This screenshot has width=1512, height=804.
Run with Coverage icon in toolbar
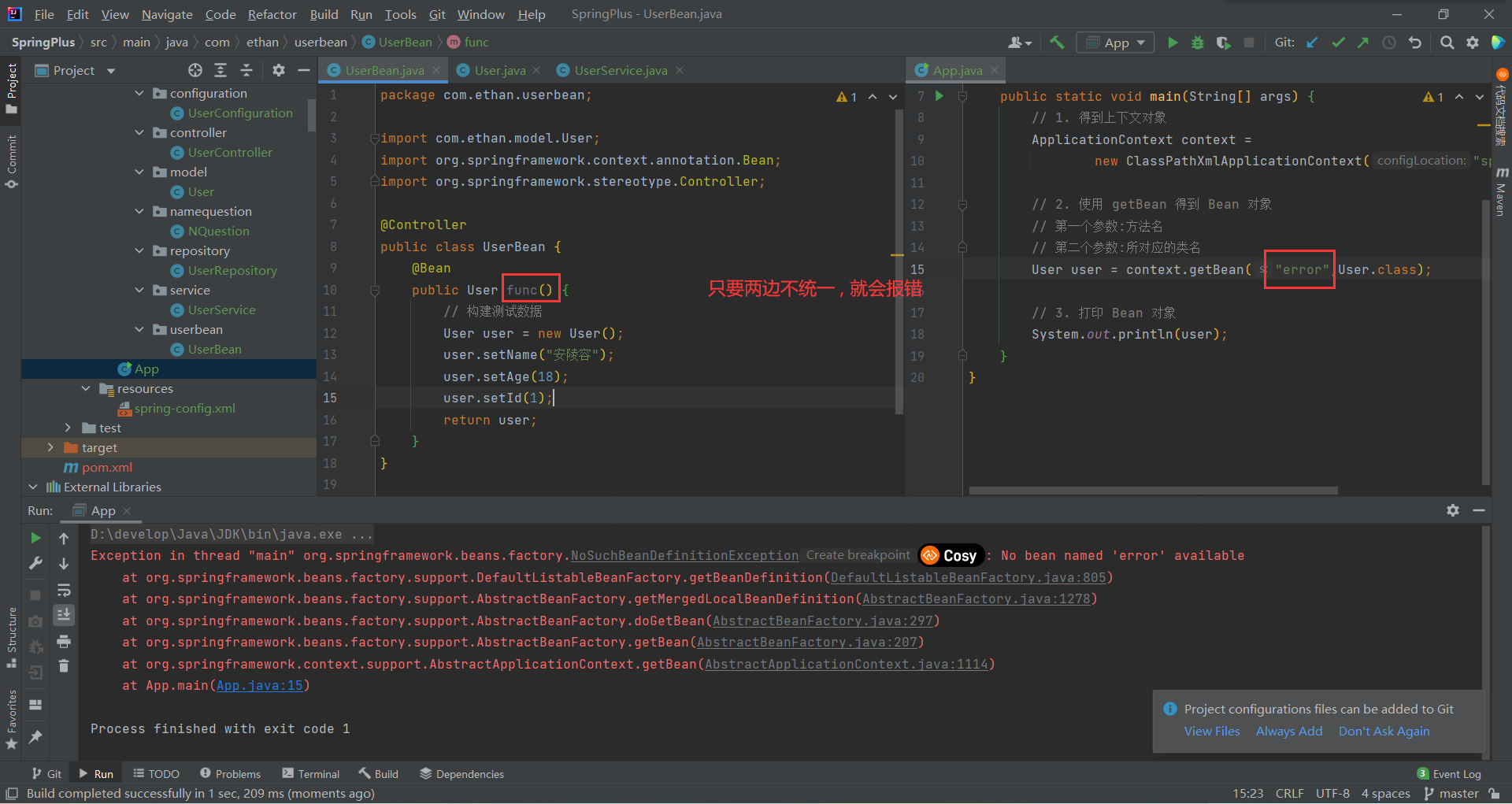[x=1223, y=43]
